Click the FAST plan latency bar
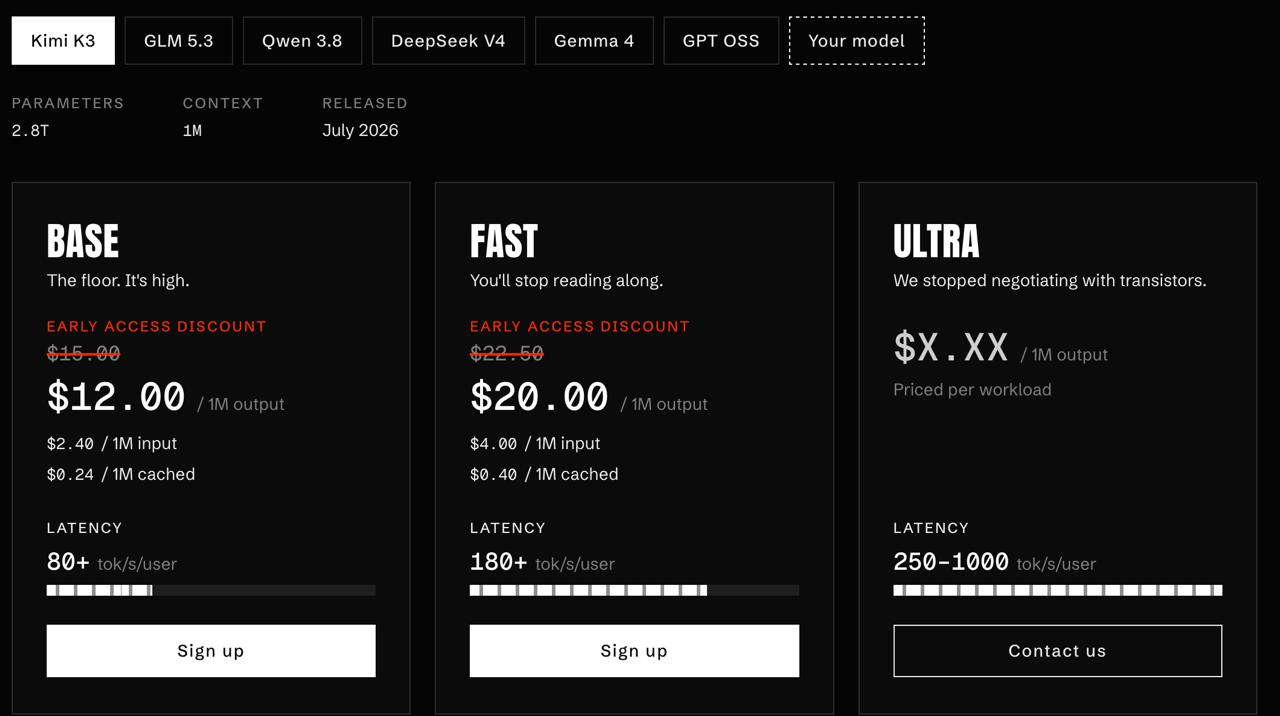The height and width of the screenshot is (716, 1280). (634, 590)
